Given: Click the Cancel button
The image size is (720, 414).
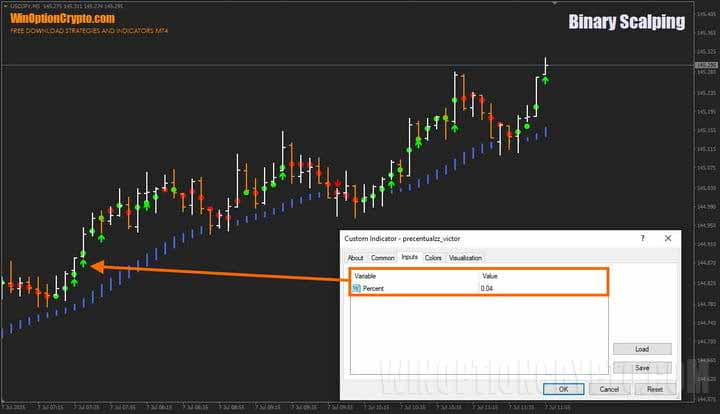Looking at the screenshot, I should click(609, 389).
